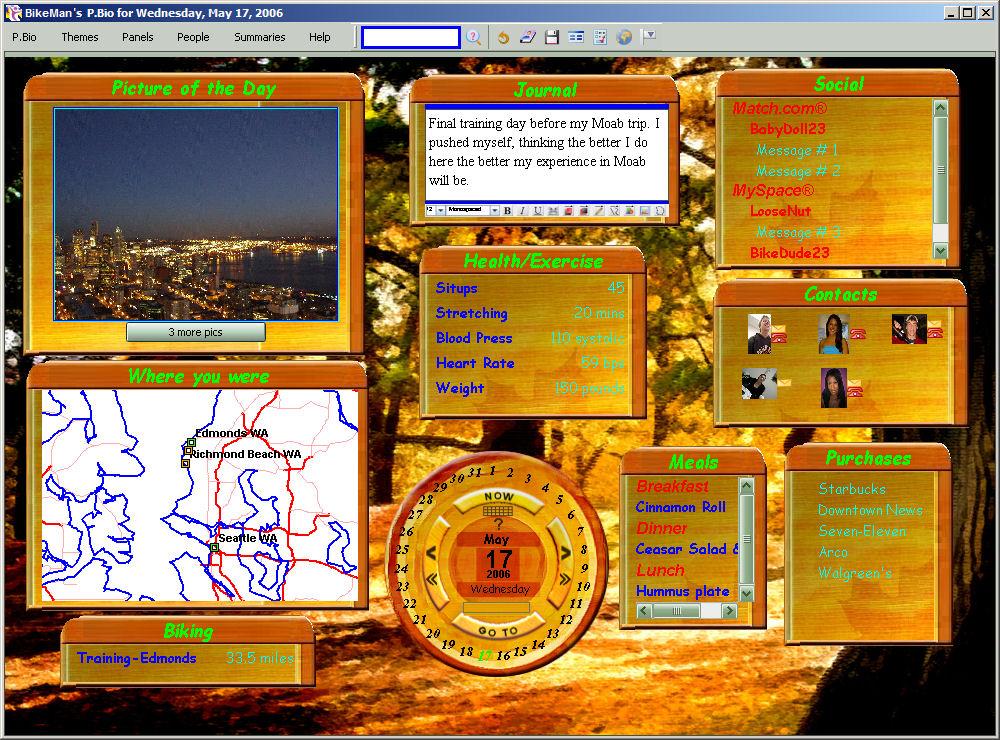Click the globe icon in the toolbar
Viewport: 1000px width, 740px height.
coord(624,37)
